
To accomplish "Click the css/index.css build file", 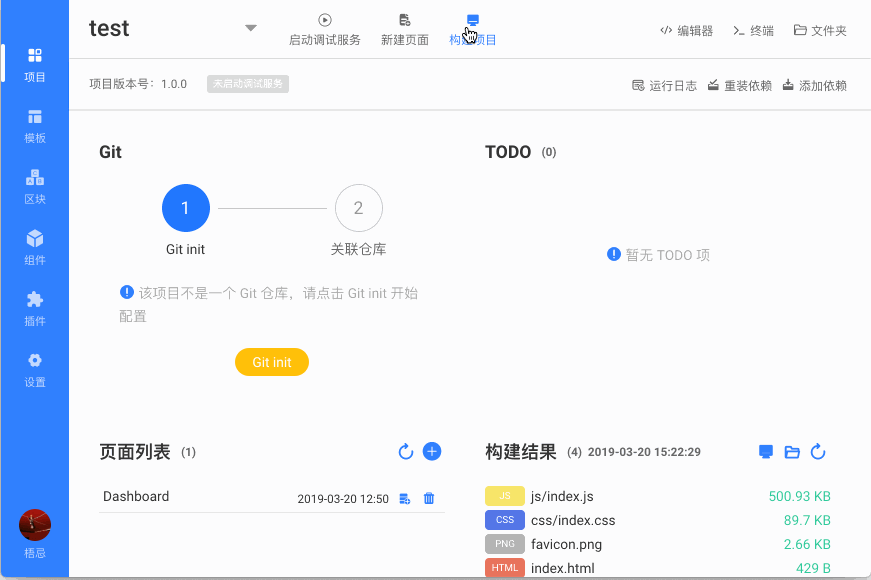I will coord(573,521).
